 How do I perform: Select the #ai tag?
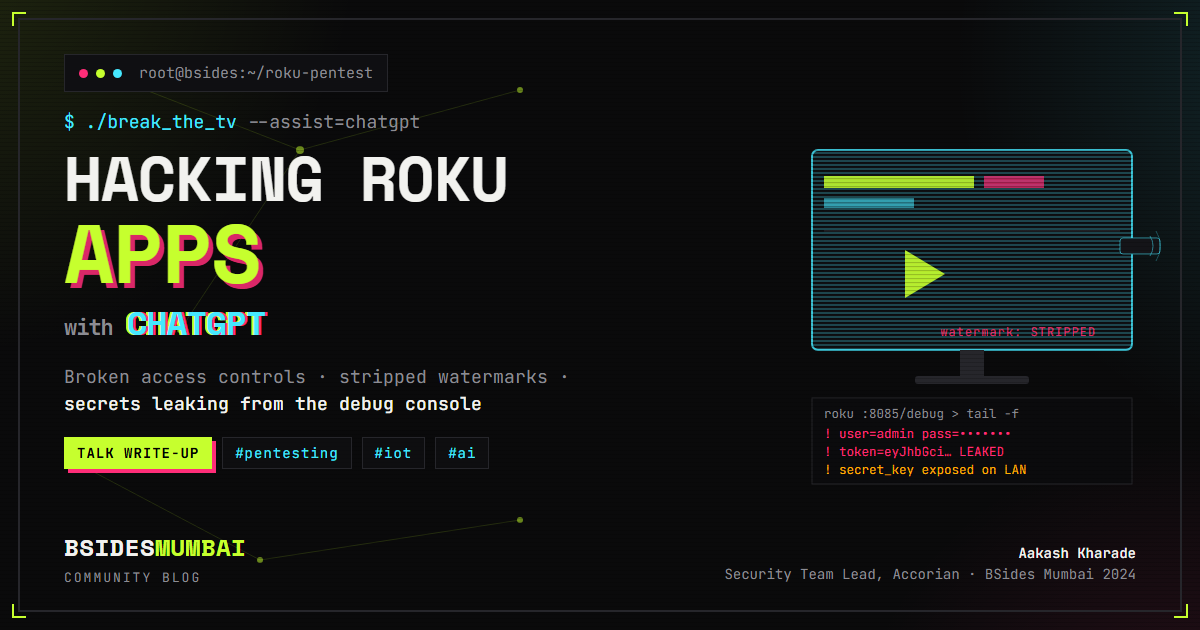pos(462,453)
